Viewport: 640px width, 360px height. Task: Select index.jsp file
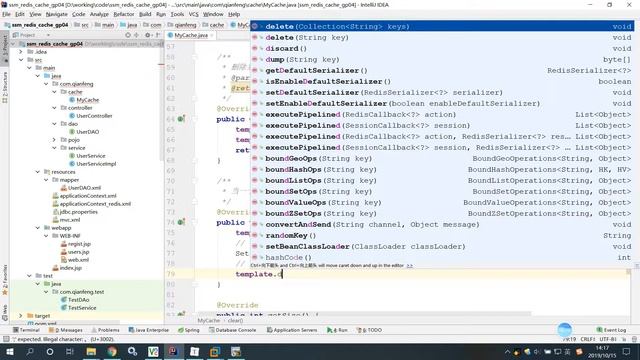click(67, 268)
